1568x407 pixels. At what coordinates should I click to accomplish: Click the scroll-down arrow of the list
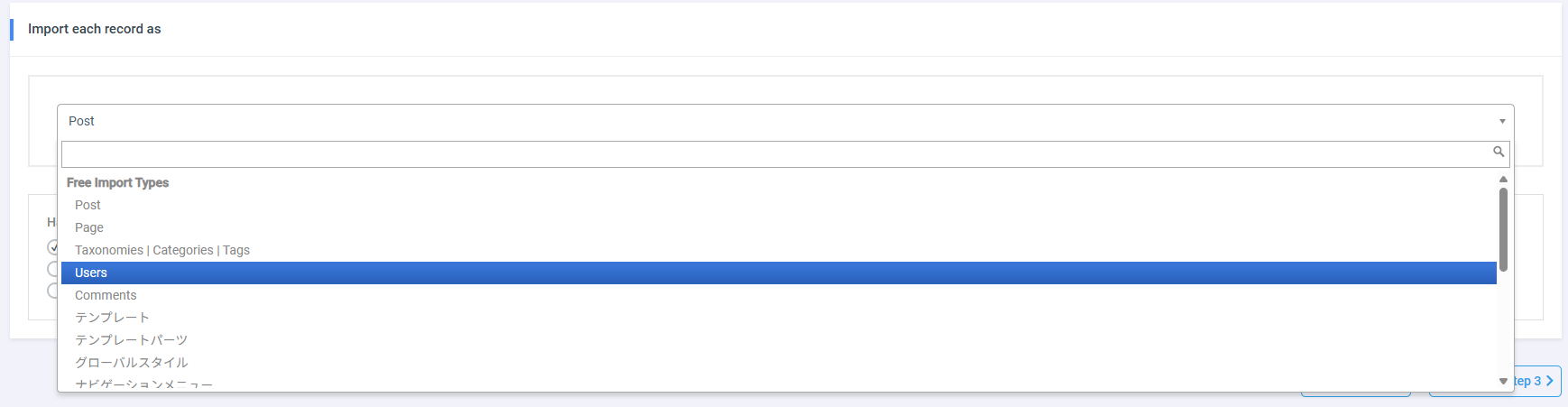(1503, 381)
